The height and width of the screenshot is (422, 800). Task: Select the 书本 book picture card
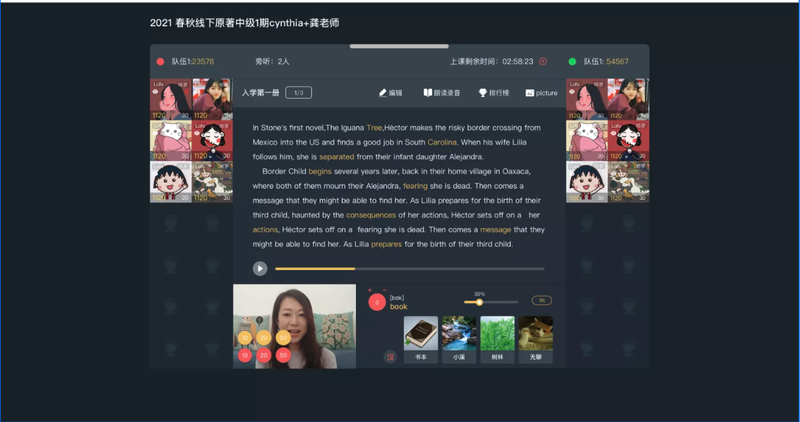point(420,339)
